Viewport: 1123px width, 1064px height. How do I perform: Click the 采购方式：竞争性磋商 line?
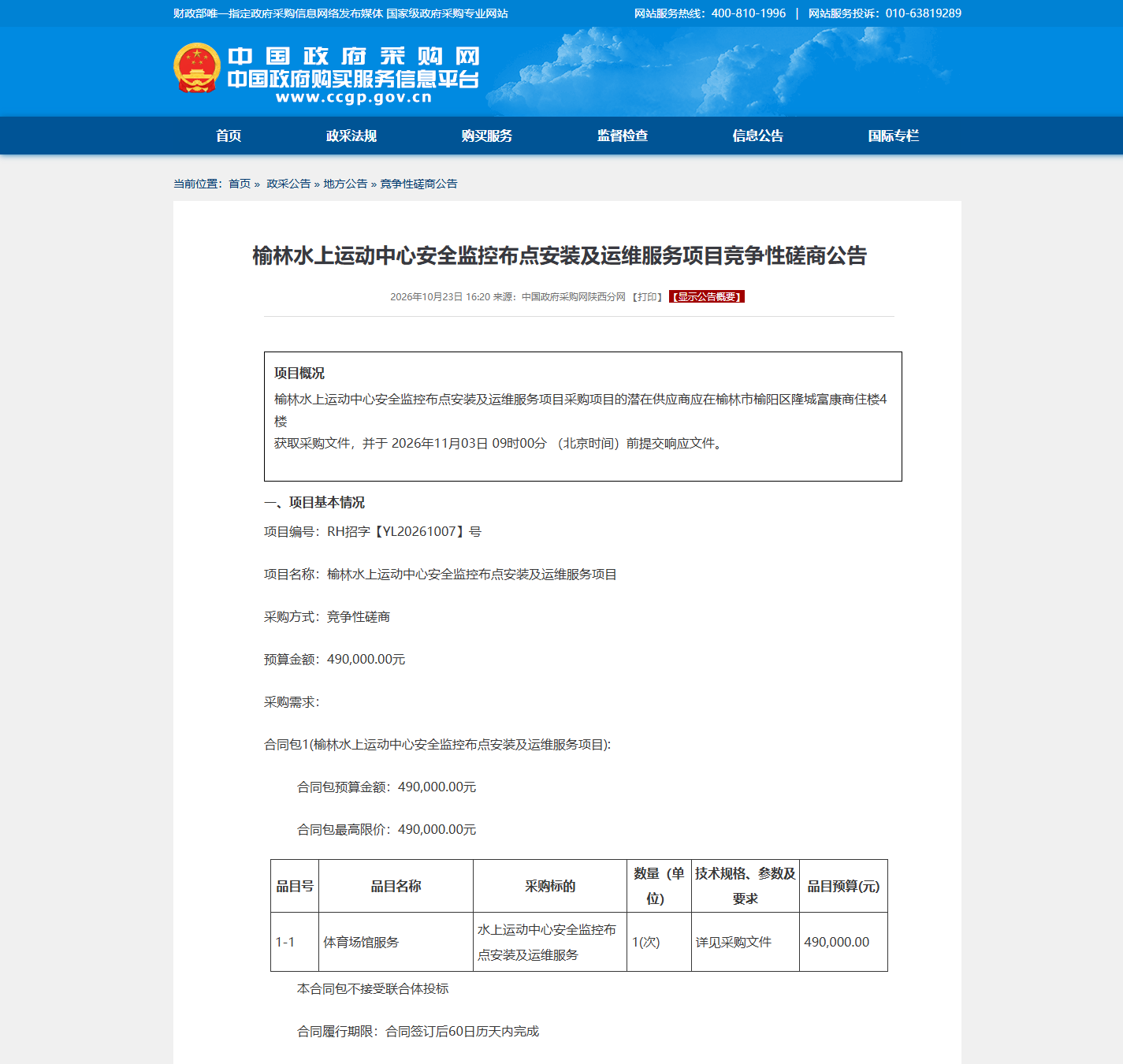tap(327, 617)
